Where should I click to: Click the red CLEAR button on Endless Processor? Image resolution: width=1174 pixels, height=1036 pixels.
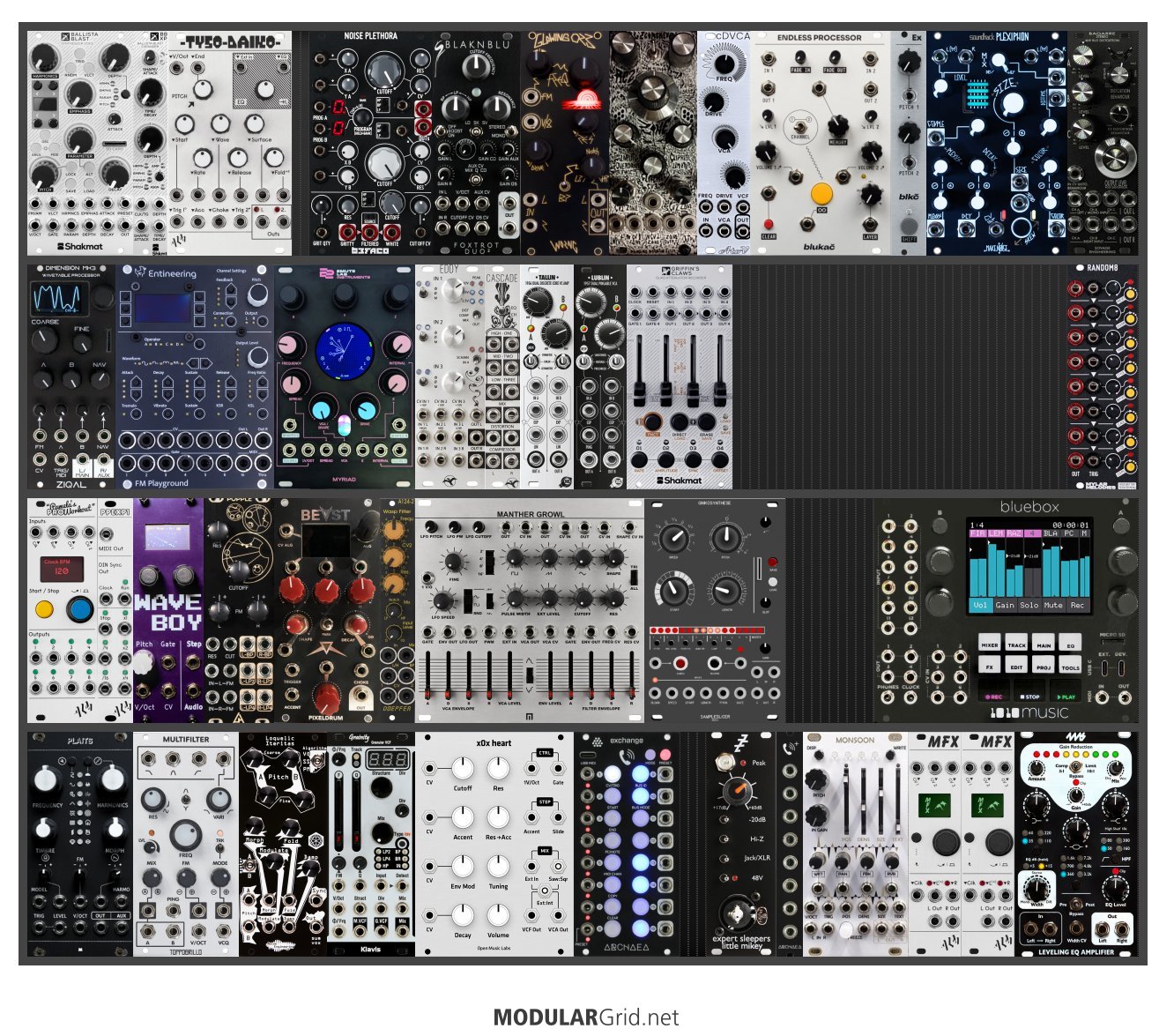coord(769,225)
